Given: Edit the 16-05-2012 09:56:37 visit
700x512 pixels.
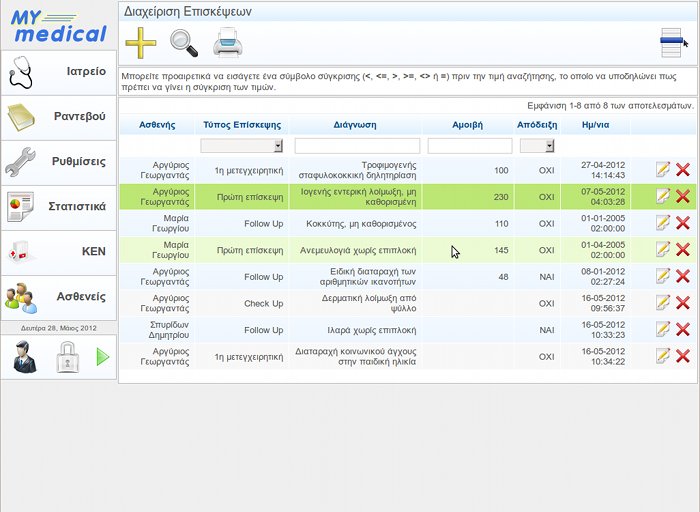Looking at the screenshot, I should (663, 303).
